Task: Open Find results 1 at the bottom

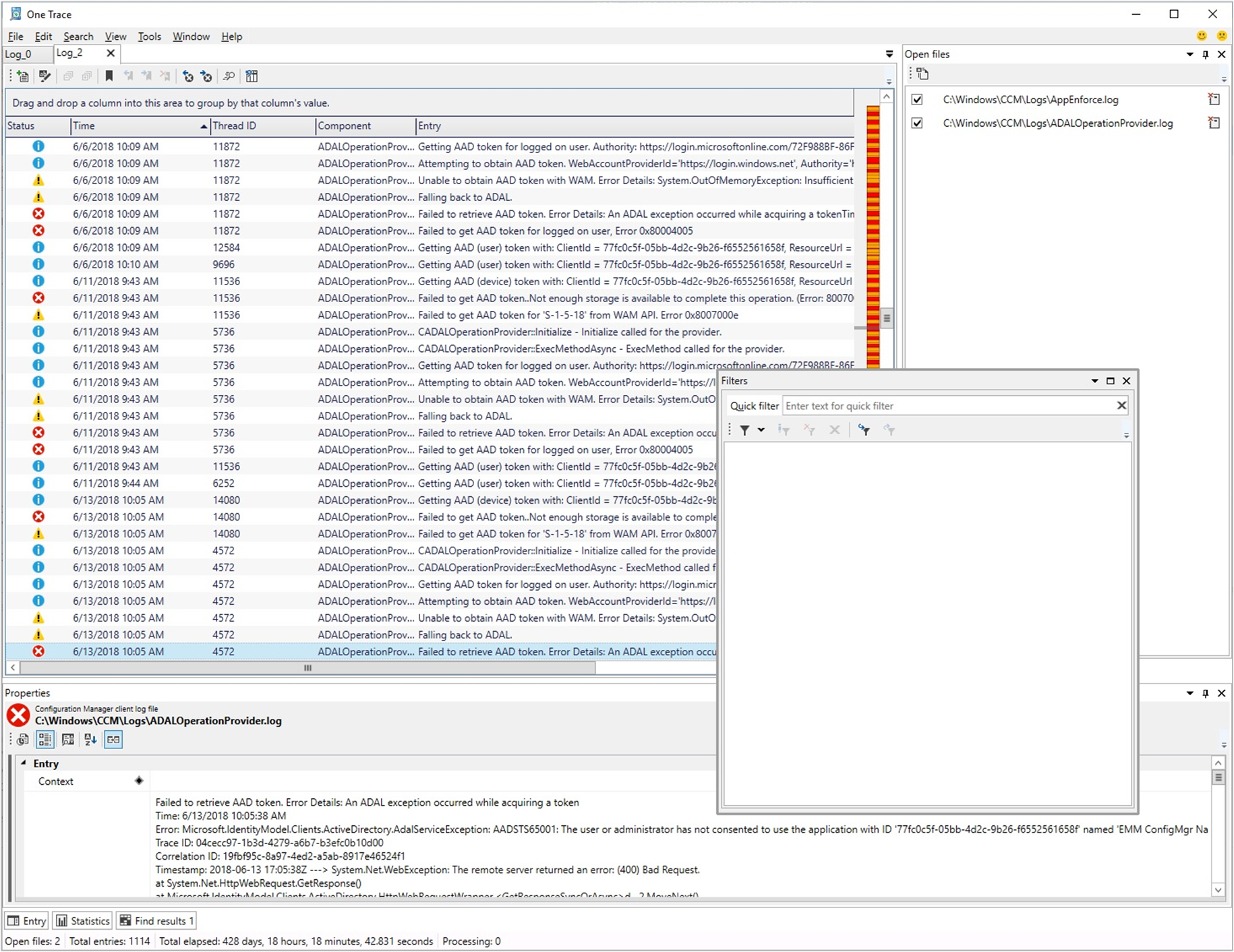Action: click(x=156, y=920)
